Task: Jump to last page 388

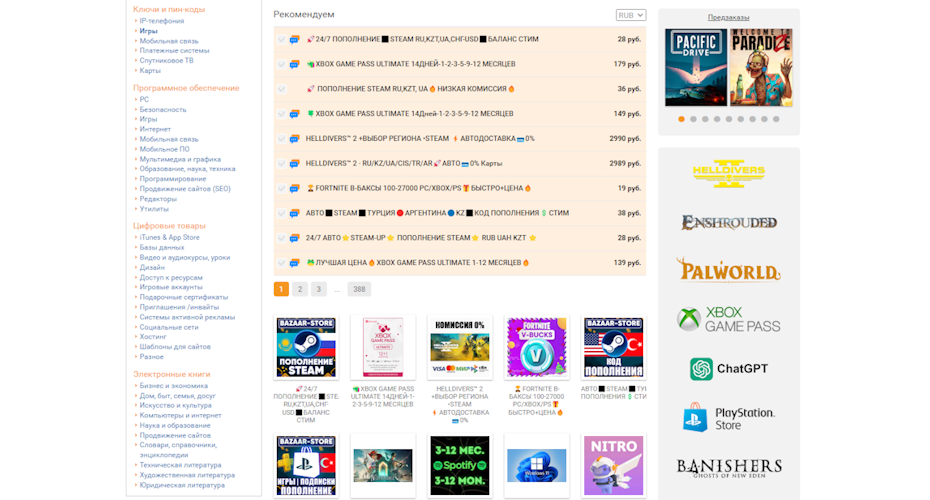Action: (359, 289)
